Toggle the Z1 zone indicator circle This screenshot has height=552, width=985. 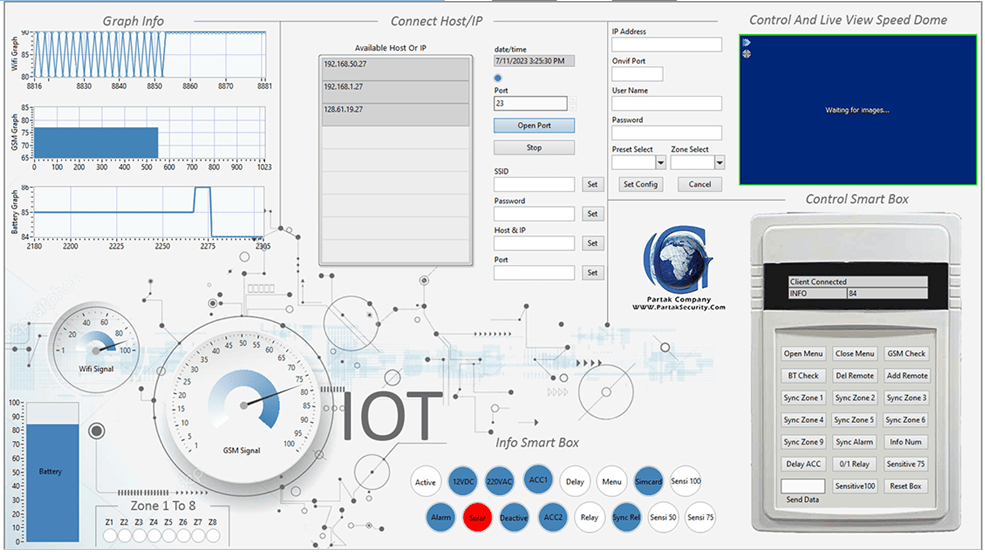[x=109, y=536]
